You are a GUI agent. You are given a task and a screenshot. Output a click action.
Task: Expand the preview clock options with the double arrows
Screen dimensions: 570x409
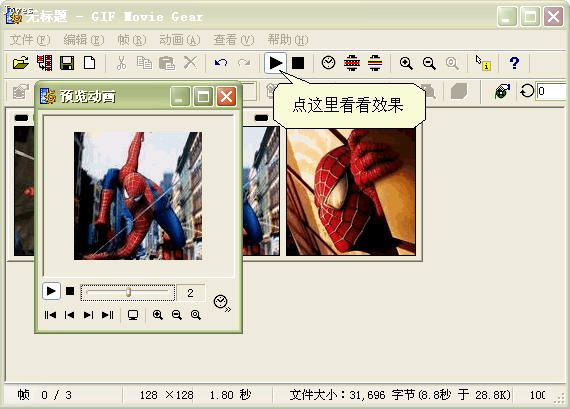point(222,303)
